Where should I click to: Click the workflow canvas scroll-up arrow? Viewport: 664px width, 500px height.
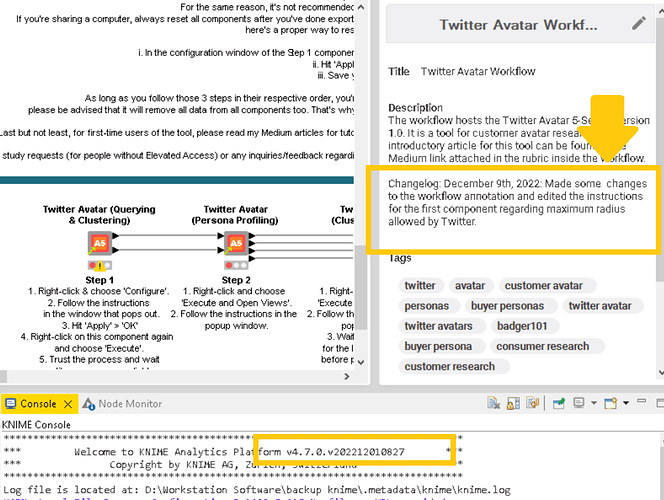coord(361,7)
